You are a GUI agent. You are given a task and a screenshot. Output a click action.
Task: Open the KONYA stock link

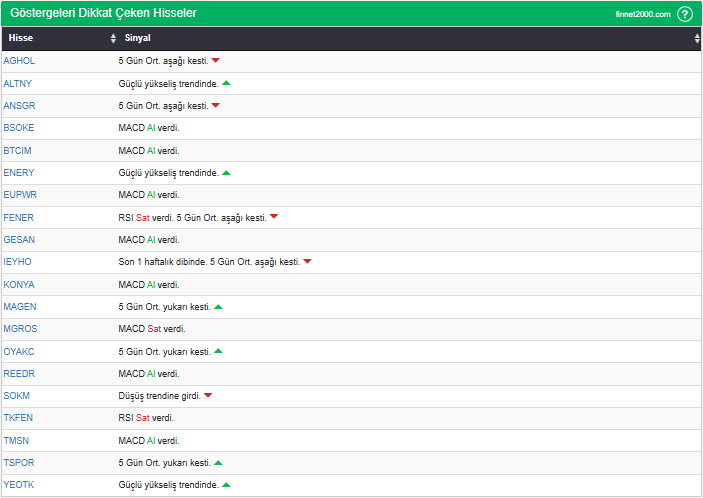coord(19,285)
